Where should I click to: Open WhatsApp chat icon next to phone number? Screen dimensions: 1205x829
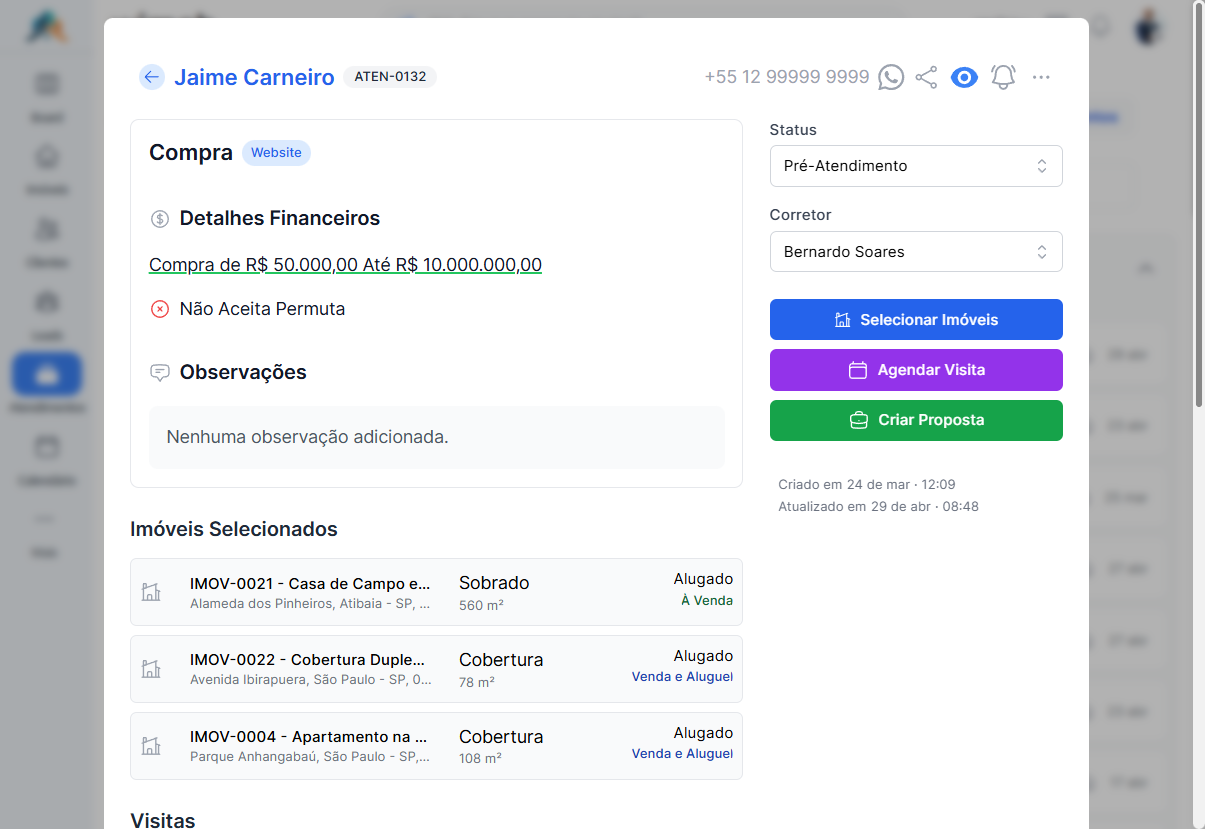coord(891,77)
